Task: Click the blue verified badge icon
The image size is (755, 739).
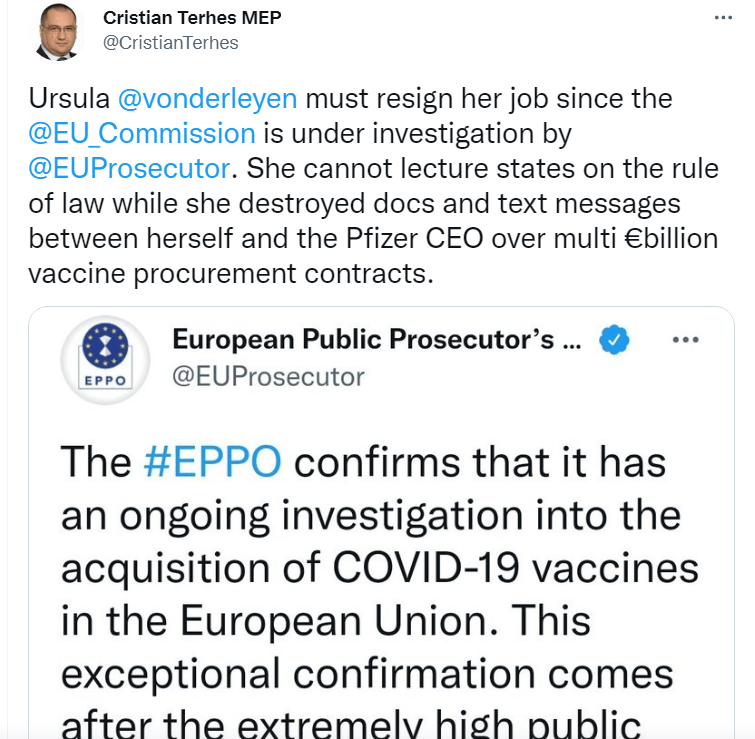Action: pyautogui.click(x=614, y=341)
